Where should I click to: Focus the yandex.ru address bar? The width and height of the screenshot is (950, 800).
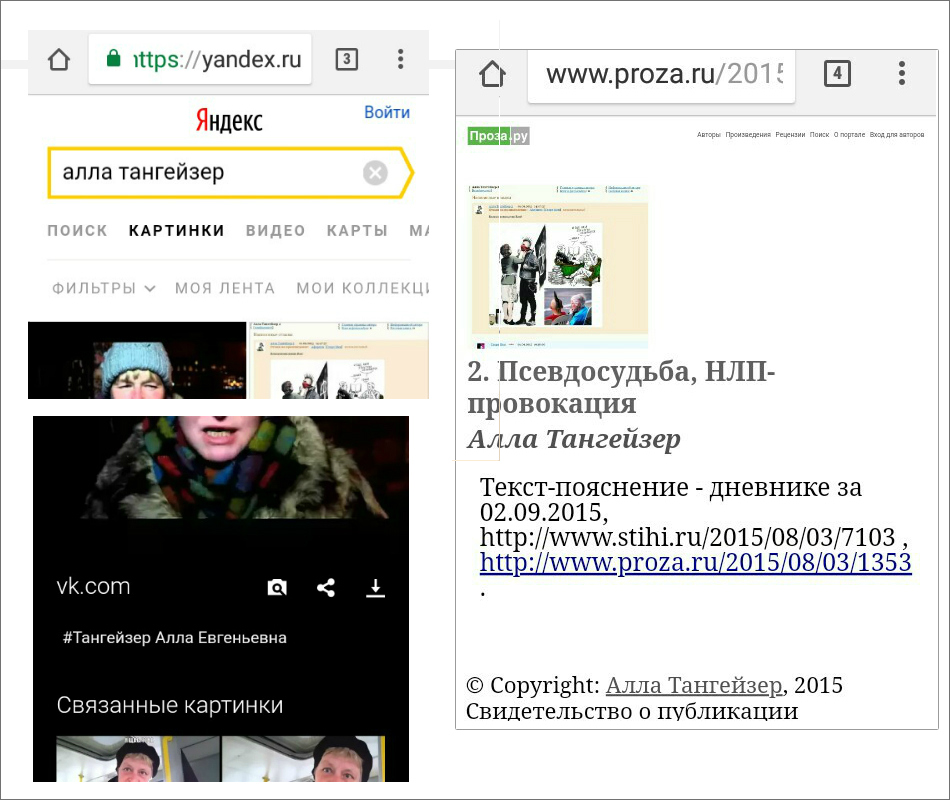point(200,59)
